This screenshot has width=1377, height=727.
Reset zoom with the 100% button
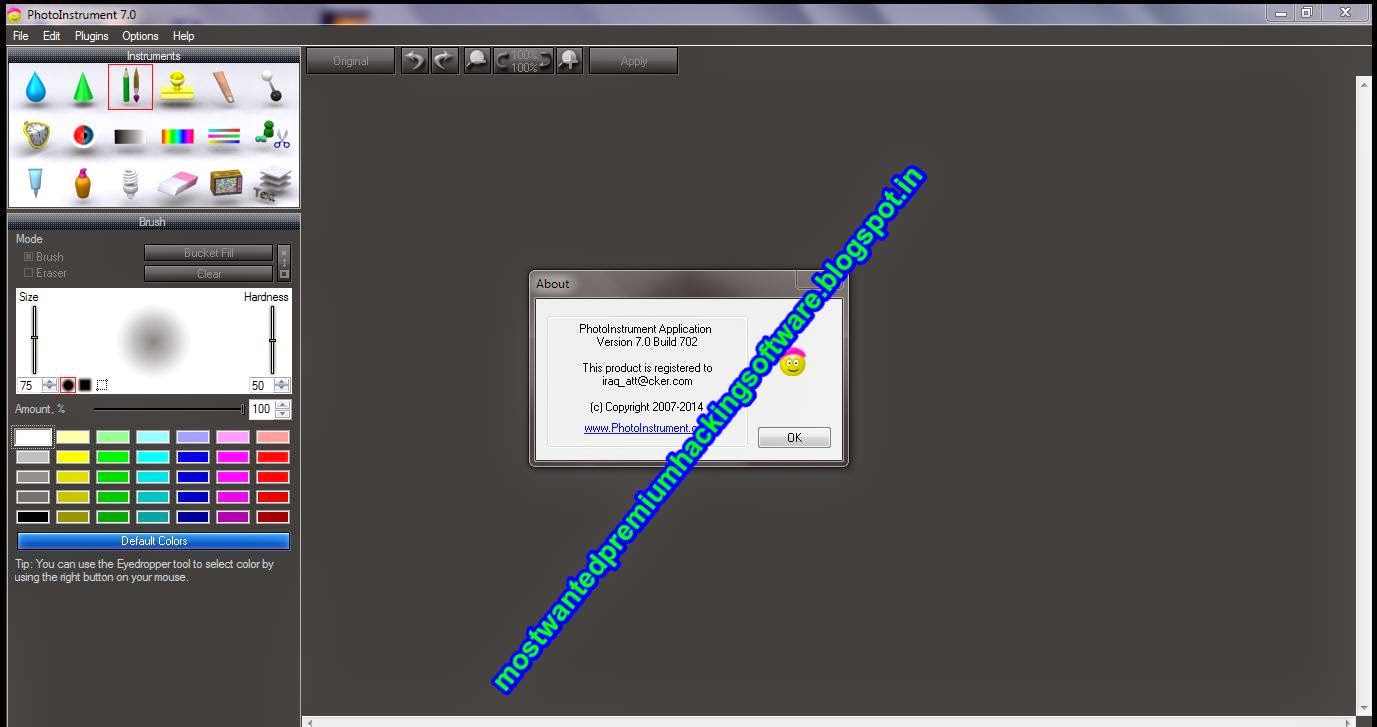point(524,61)
